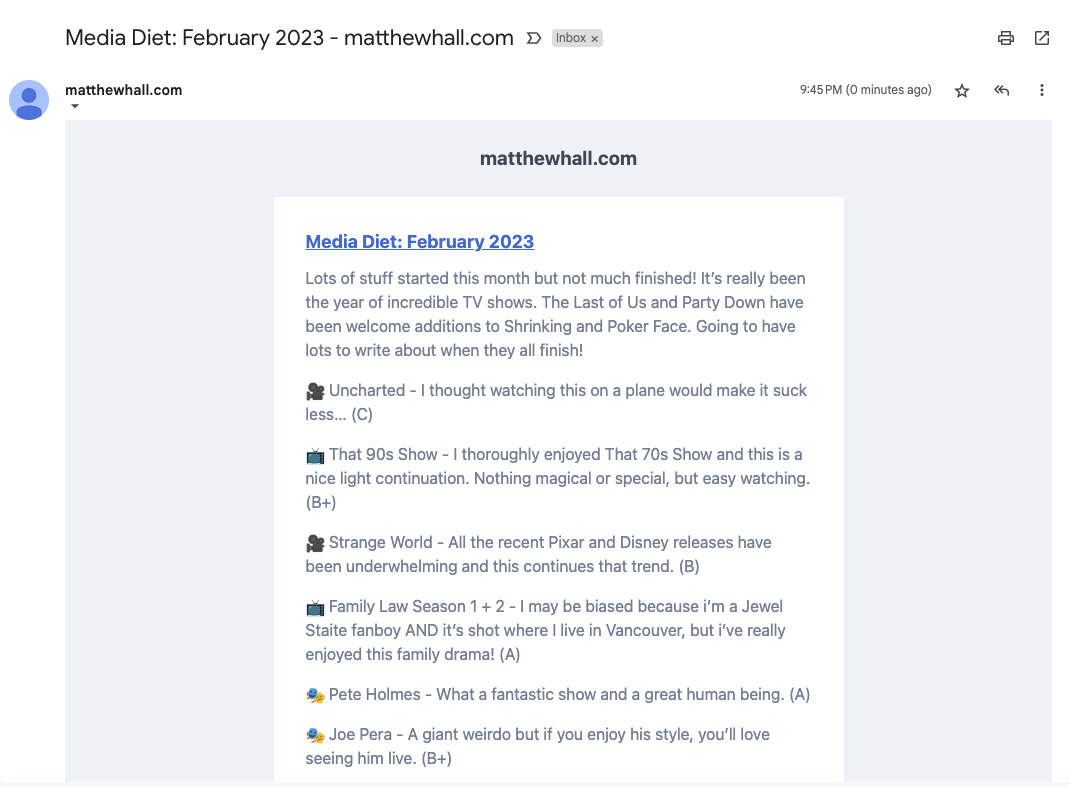Click the TV emoji beside That 90s Show

(x=315, y=455)
